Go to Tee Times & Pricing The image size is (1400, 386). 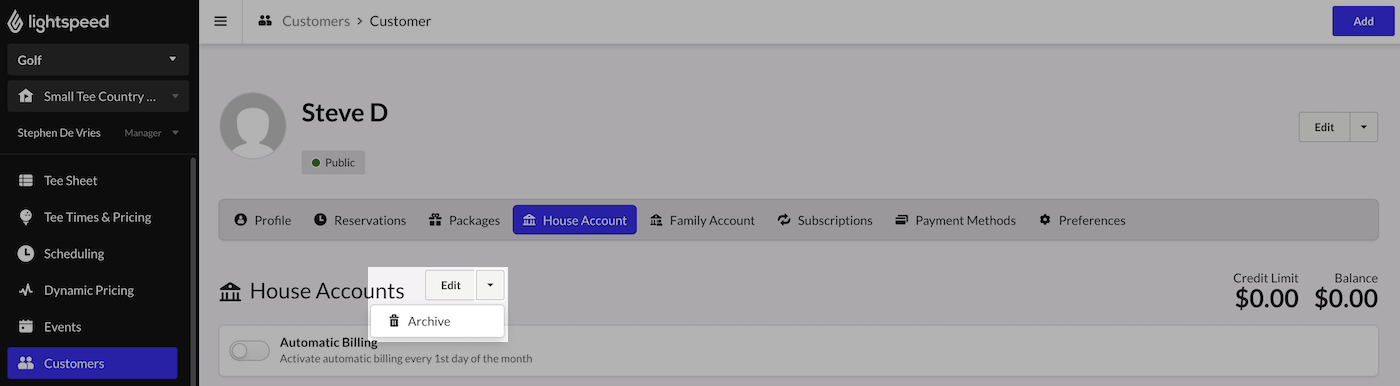coord(92,217)
